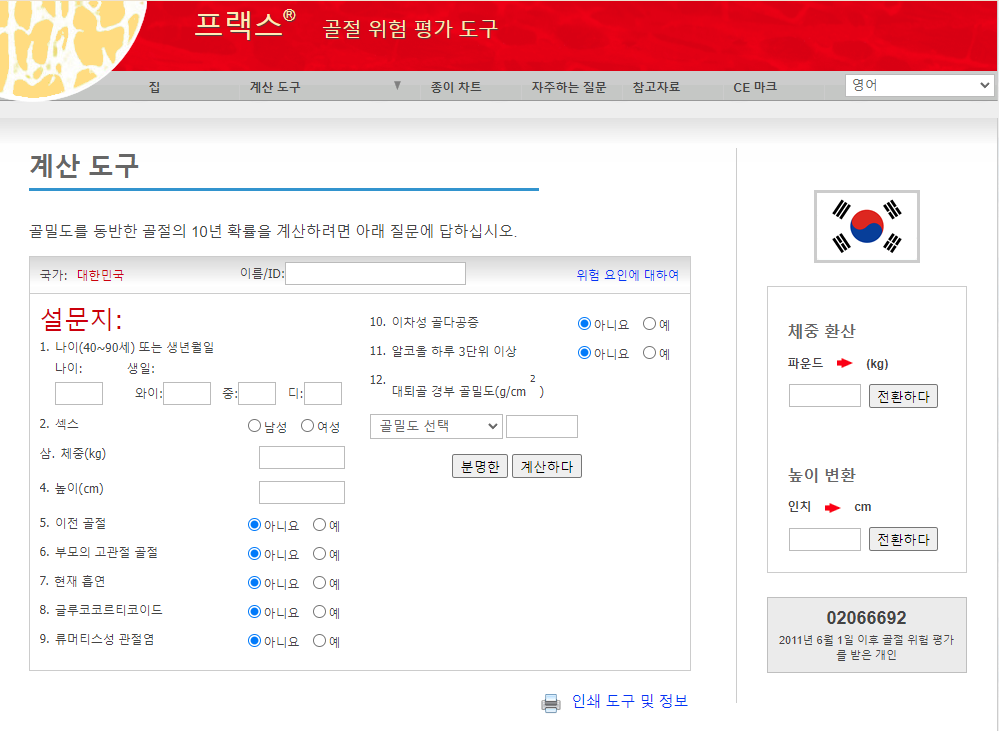
Task: Open the CE 마크 menu item
Action: point(755,87)
